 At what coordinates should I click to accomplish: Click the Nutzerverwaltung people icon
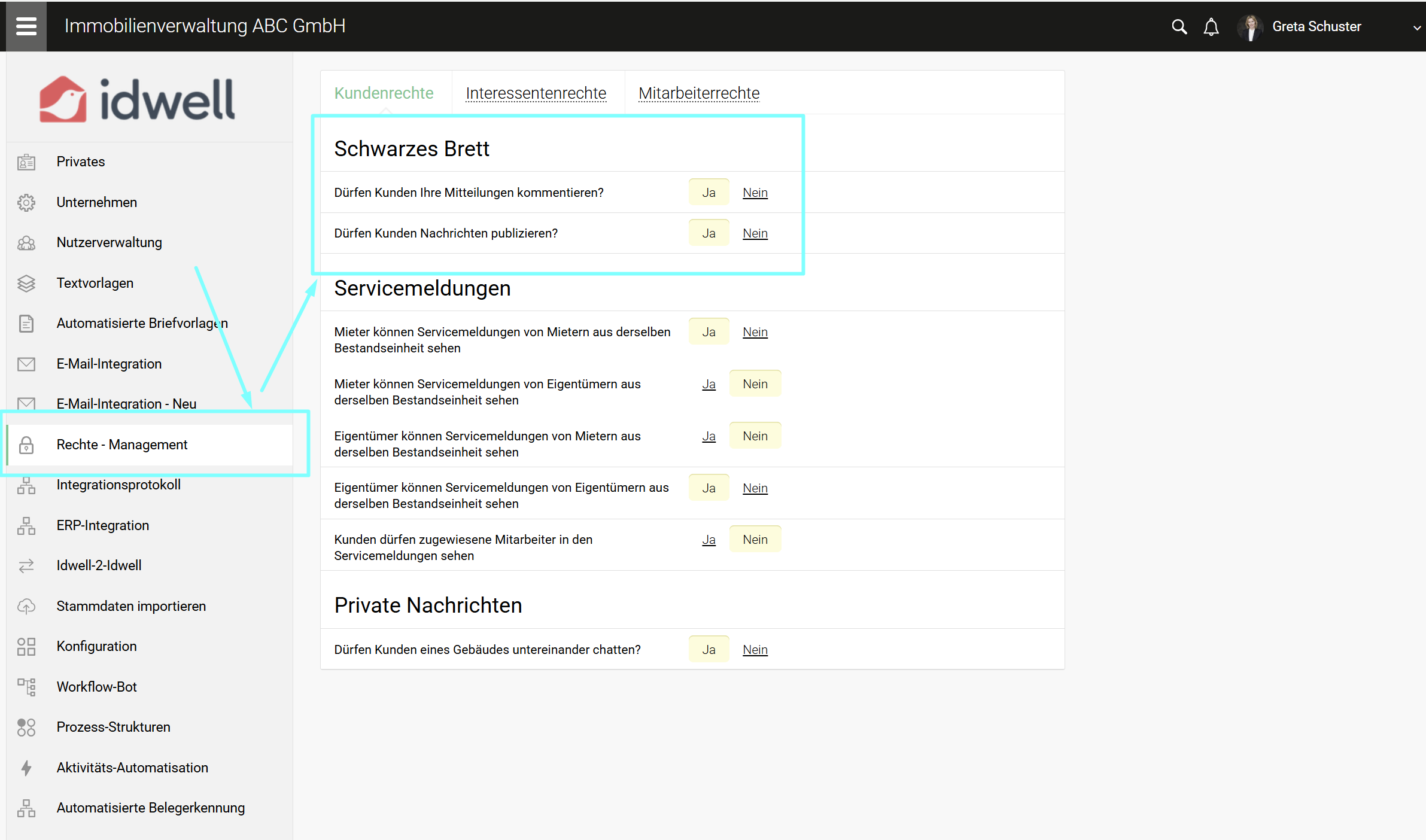(26, 243)
